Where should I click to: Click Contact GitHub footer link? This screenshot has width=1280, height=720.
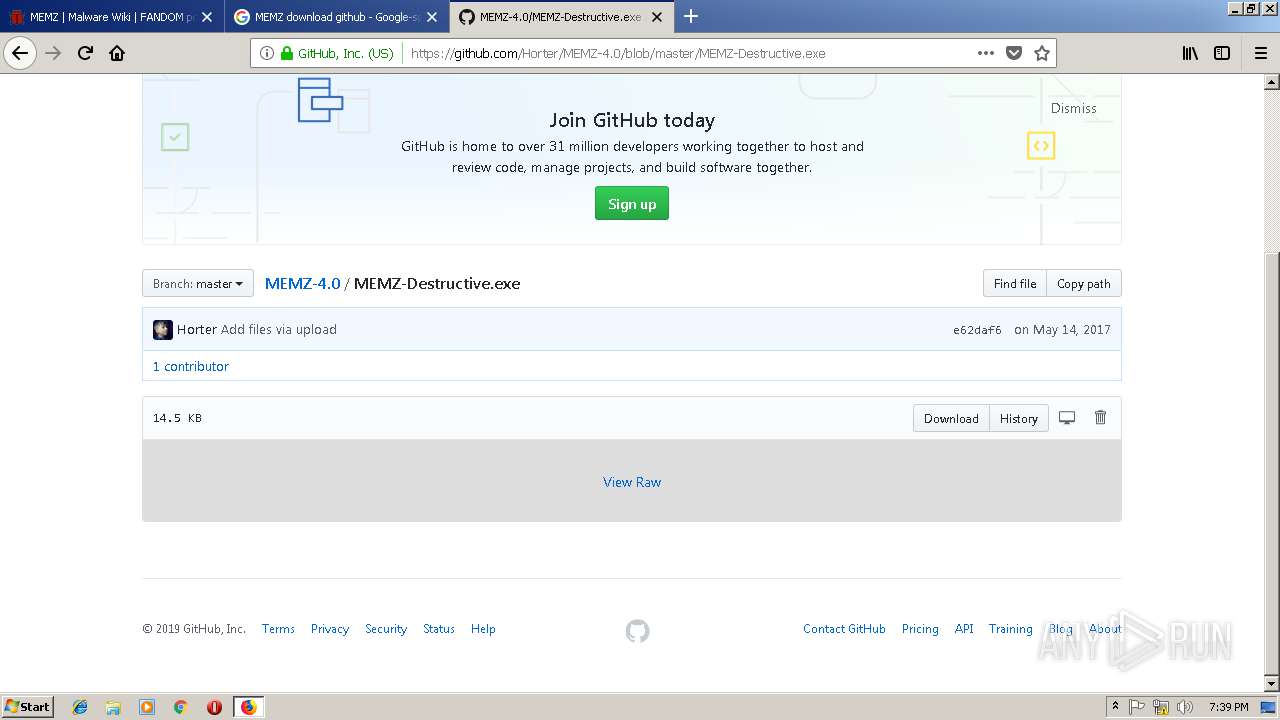[844, 629]
